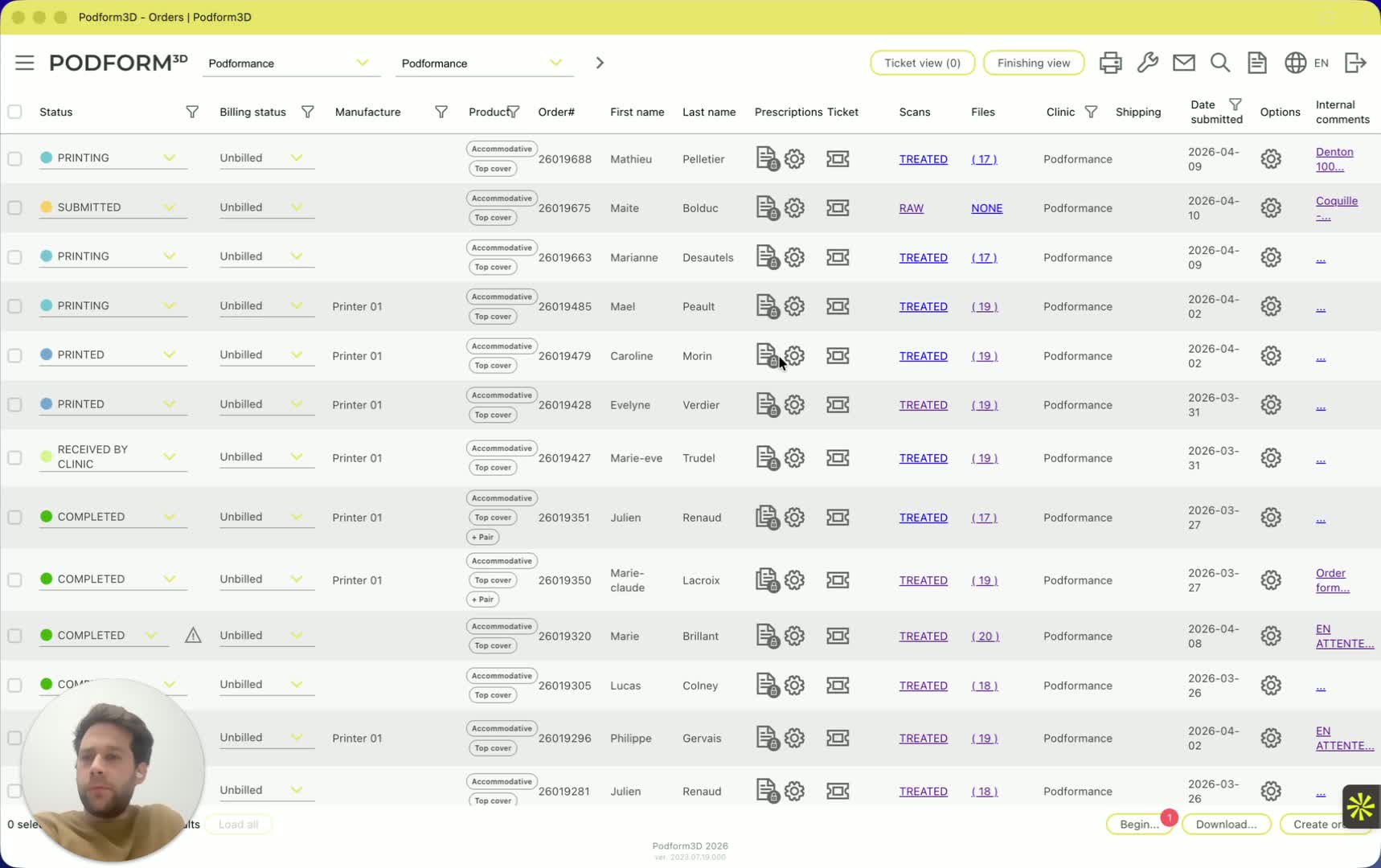
Task: Check the row for Marie-eve Trudel
Action: 14,457
